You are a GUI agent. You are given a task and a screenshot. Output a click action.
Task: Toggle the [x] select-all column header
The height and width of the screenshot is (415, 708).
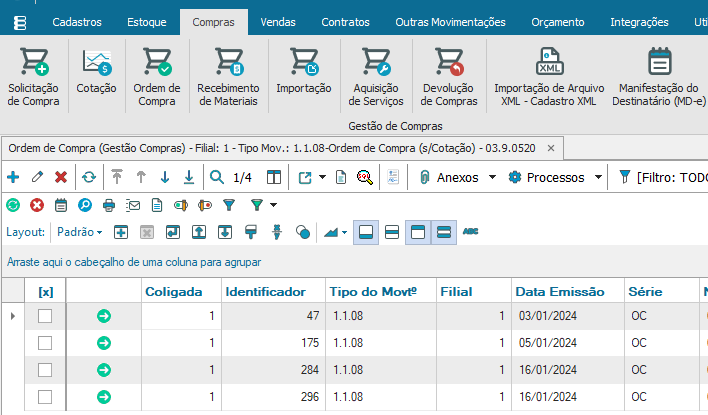[45, 291]
